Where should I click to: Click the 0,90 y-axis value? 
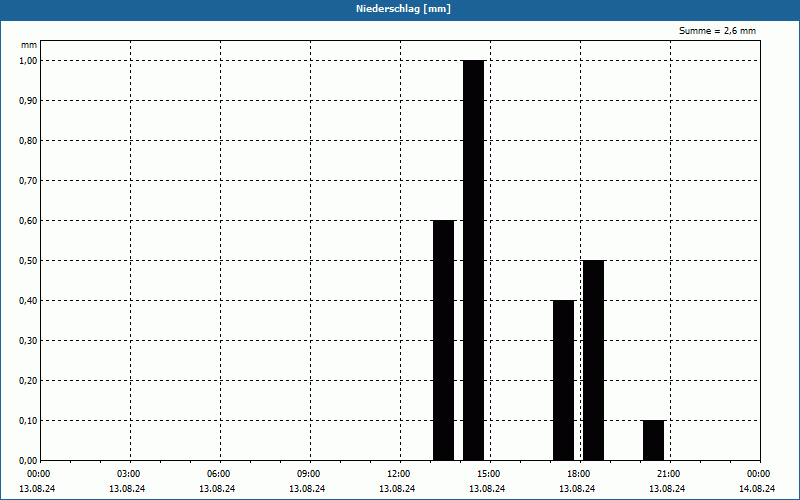(x=28, y=101)
